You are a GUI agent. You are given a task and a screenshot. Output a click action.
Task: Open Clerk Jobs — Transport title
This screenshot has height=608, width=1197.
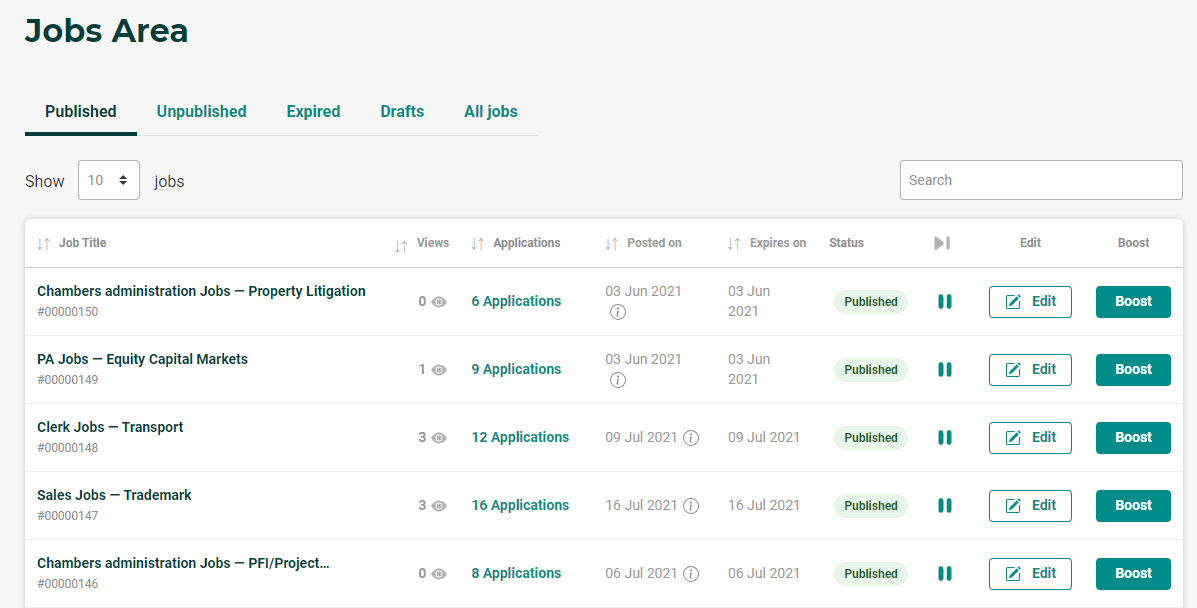(x=111, y=427)
